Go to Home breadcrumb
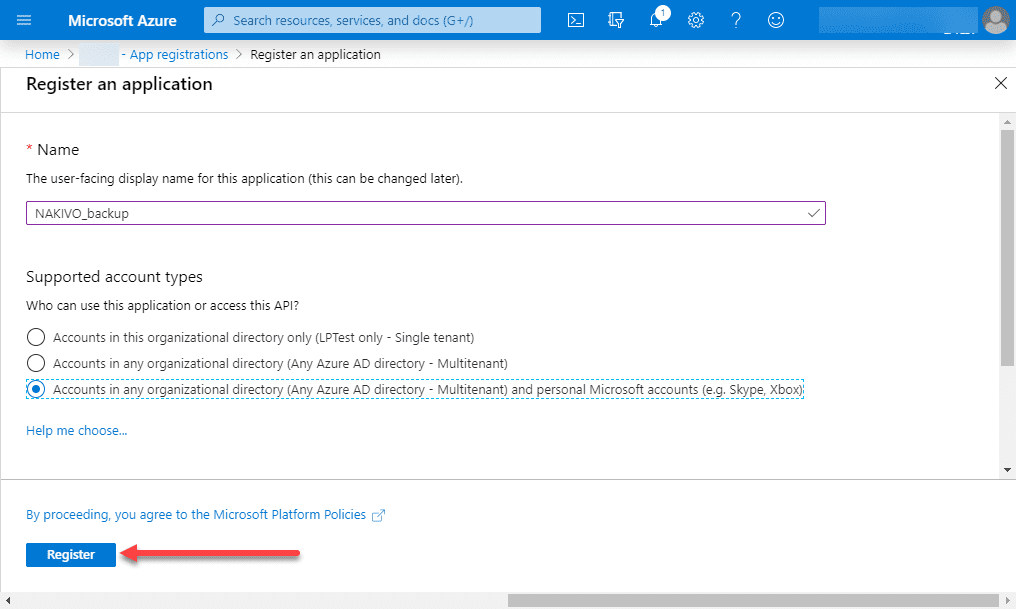The width and height of the screenshot is (1016, 609). pyautogui.click(x=42, y=54)
